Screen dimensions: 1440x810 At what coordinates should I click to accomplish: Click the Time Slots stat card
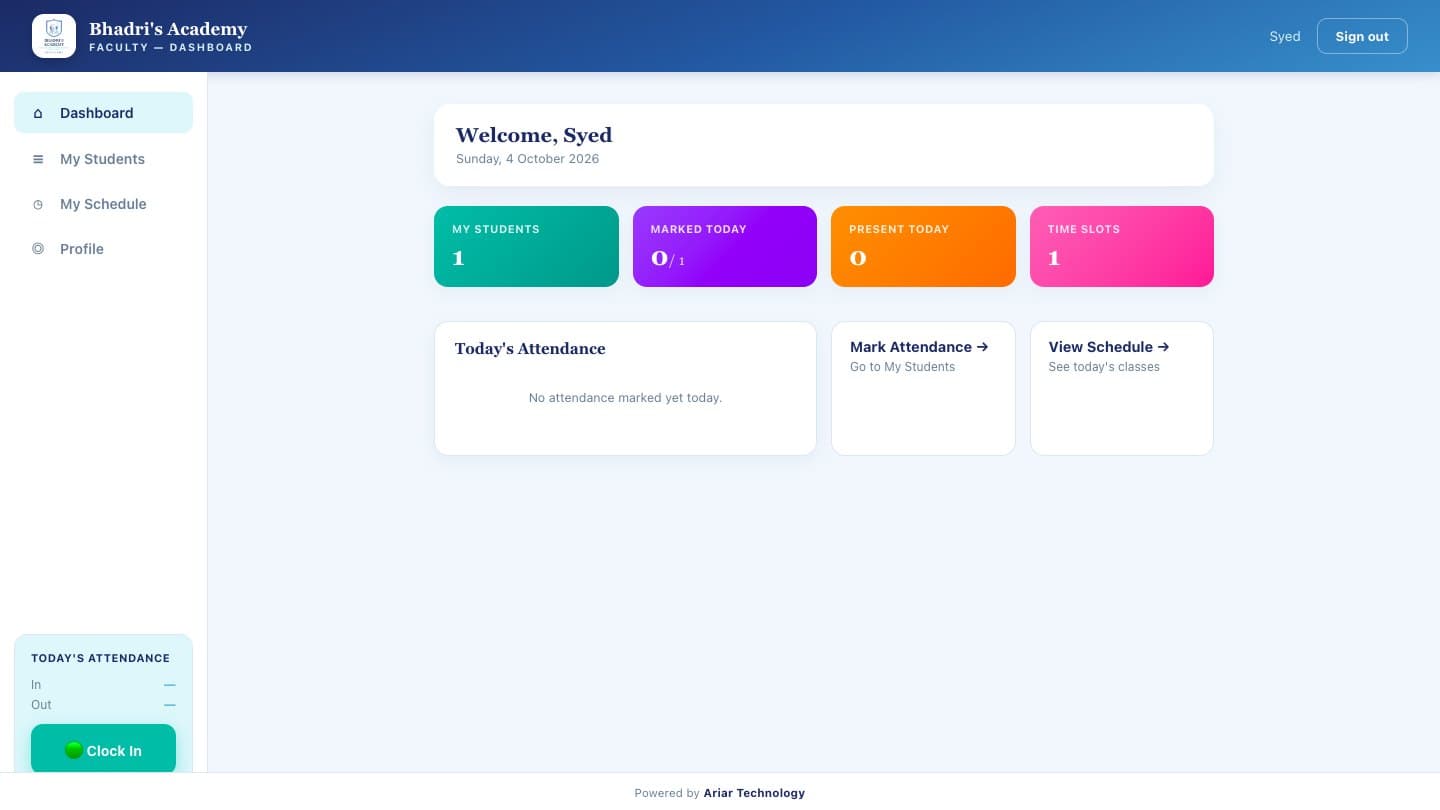[1122, 246]
